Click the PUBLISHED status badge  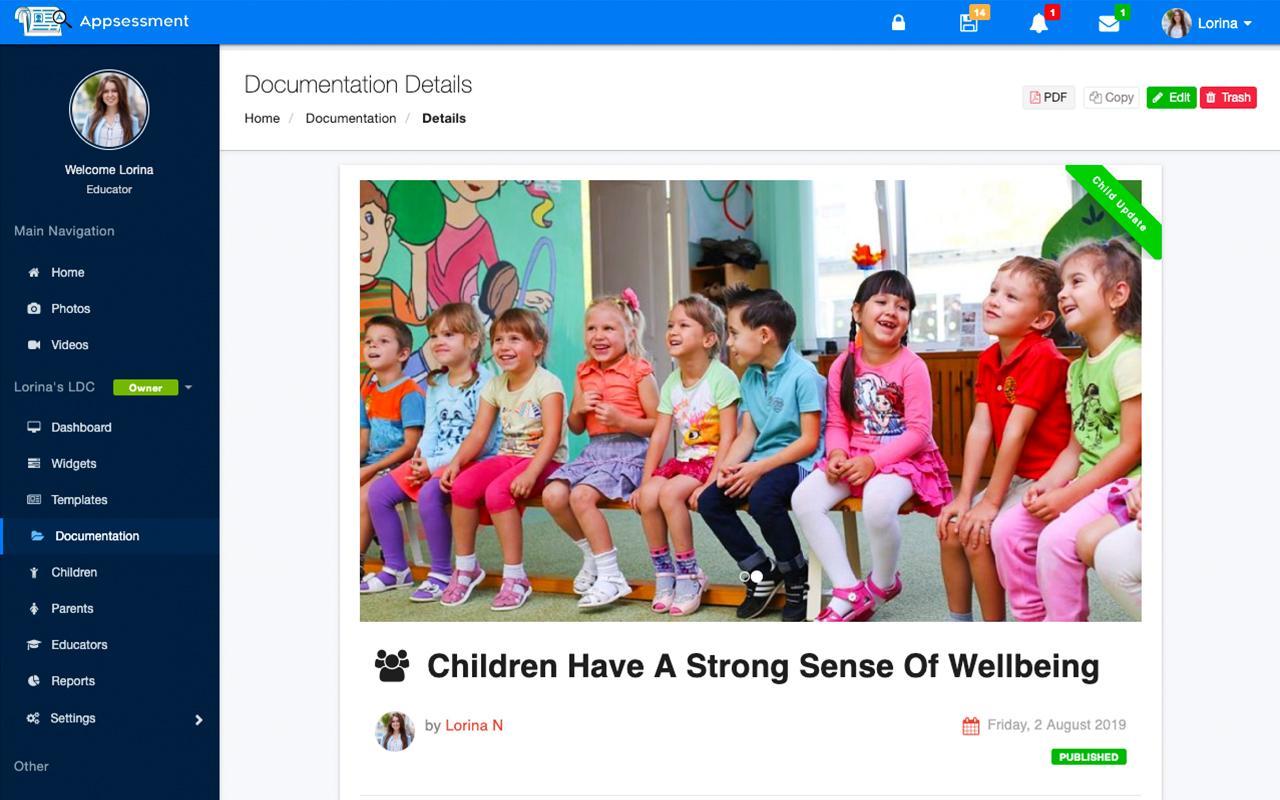[x=1089, y=757]
